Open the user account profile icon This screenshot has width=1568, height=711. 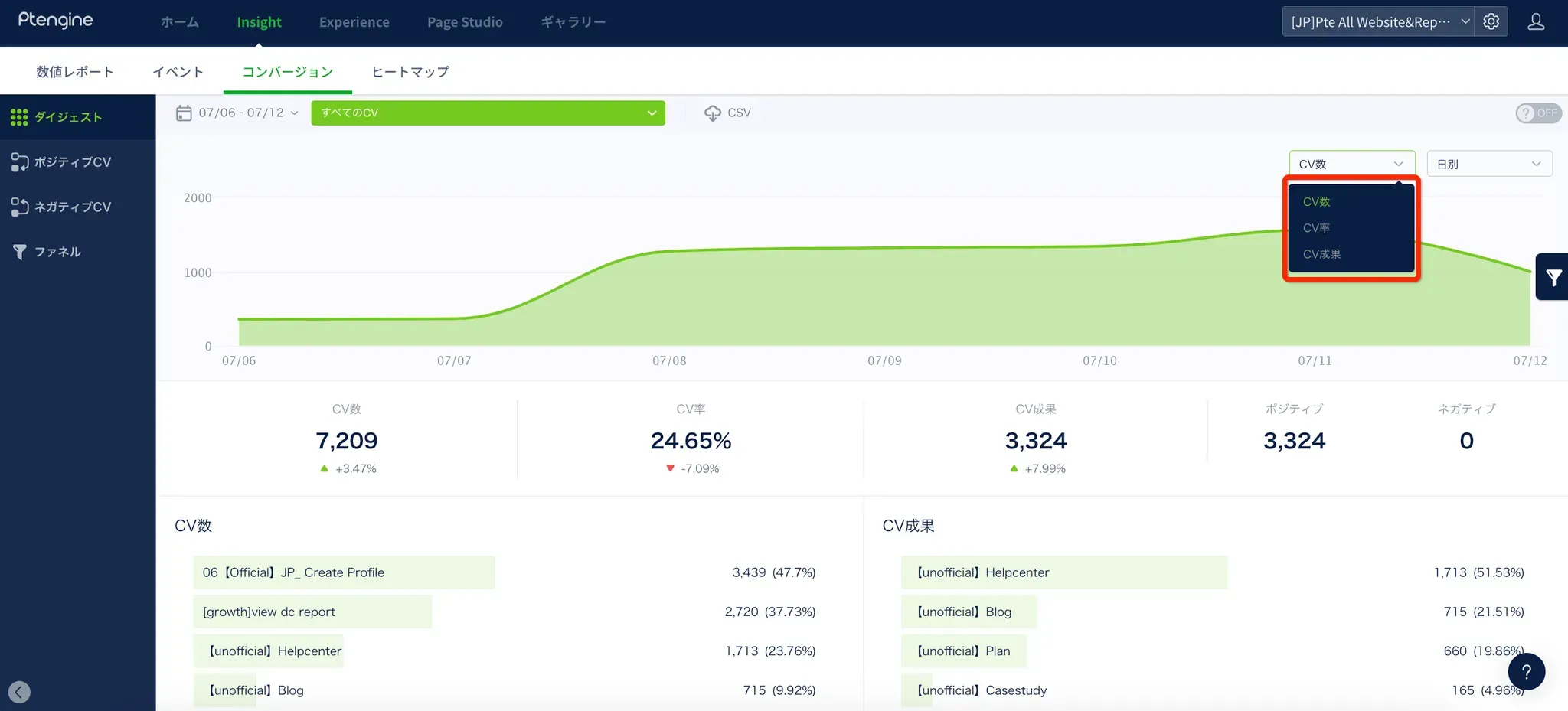click(1535, 21)
